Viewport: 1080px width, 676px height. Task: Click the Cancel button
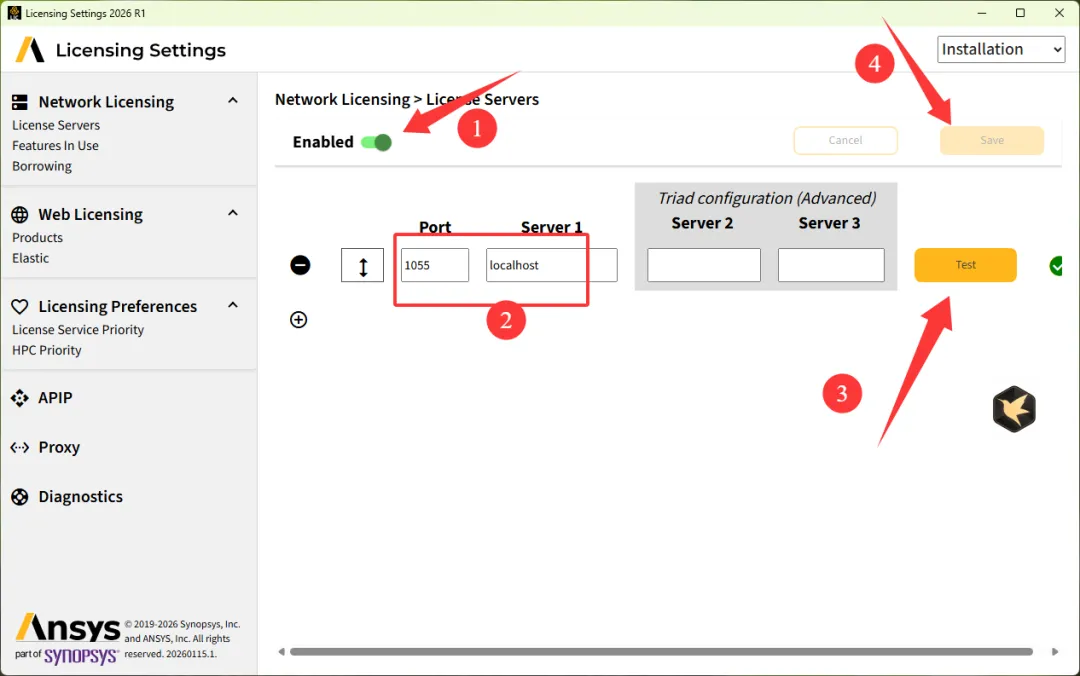pos(845,140)
